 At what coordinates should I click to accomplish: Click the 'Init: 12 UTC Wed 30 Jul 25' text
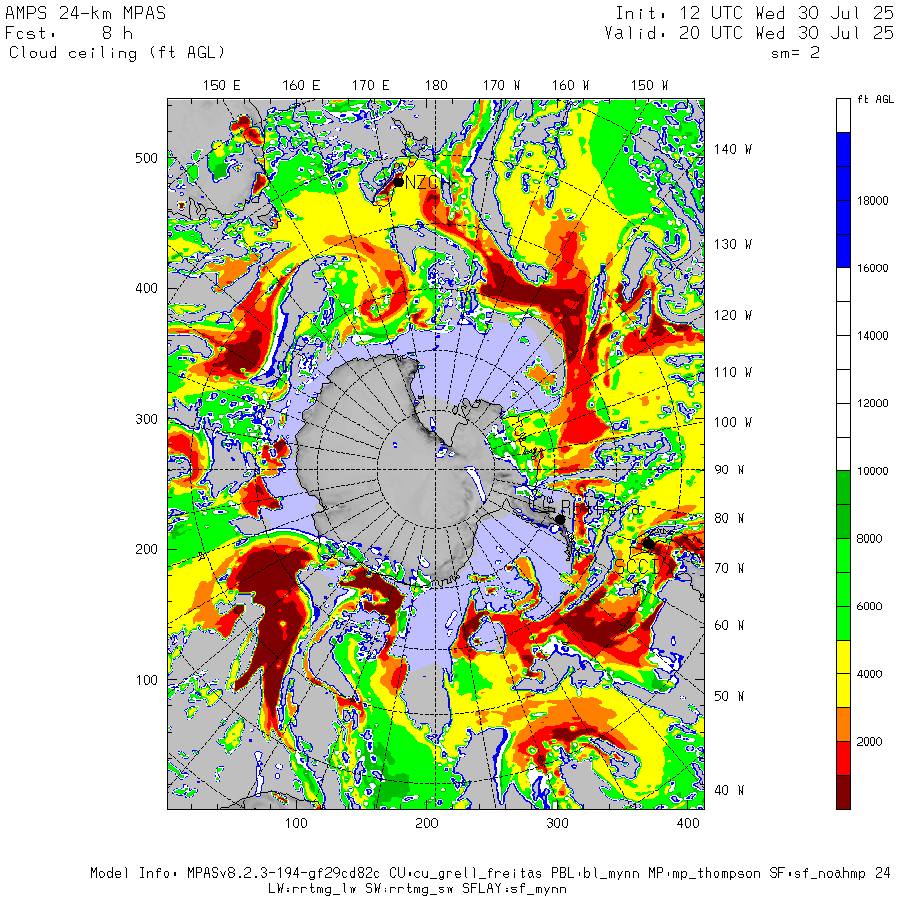coord(754,13)
